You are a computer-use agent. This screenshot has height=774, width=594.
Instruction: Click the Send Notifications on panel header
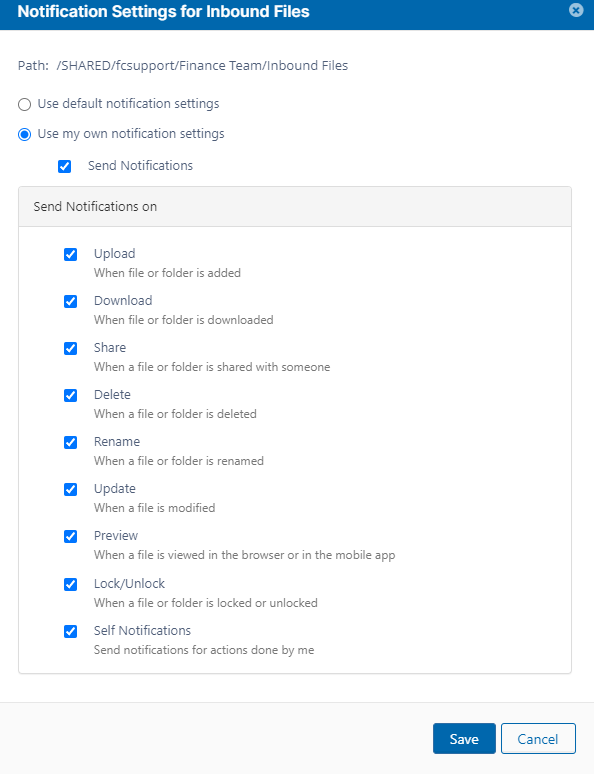[295, 207]
